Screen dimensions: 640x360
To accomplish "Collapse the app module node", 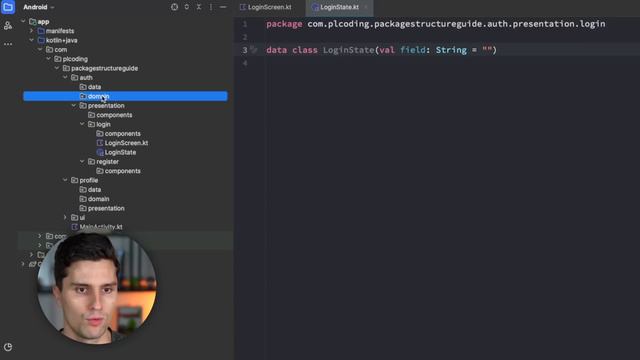I will pos(23,21).
